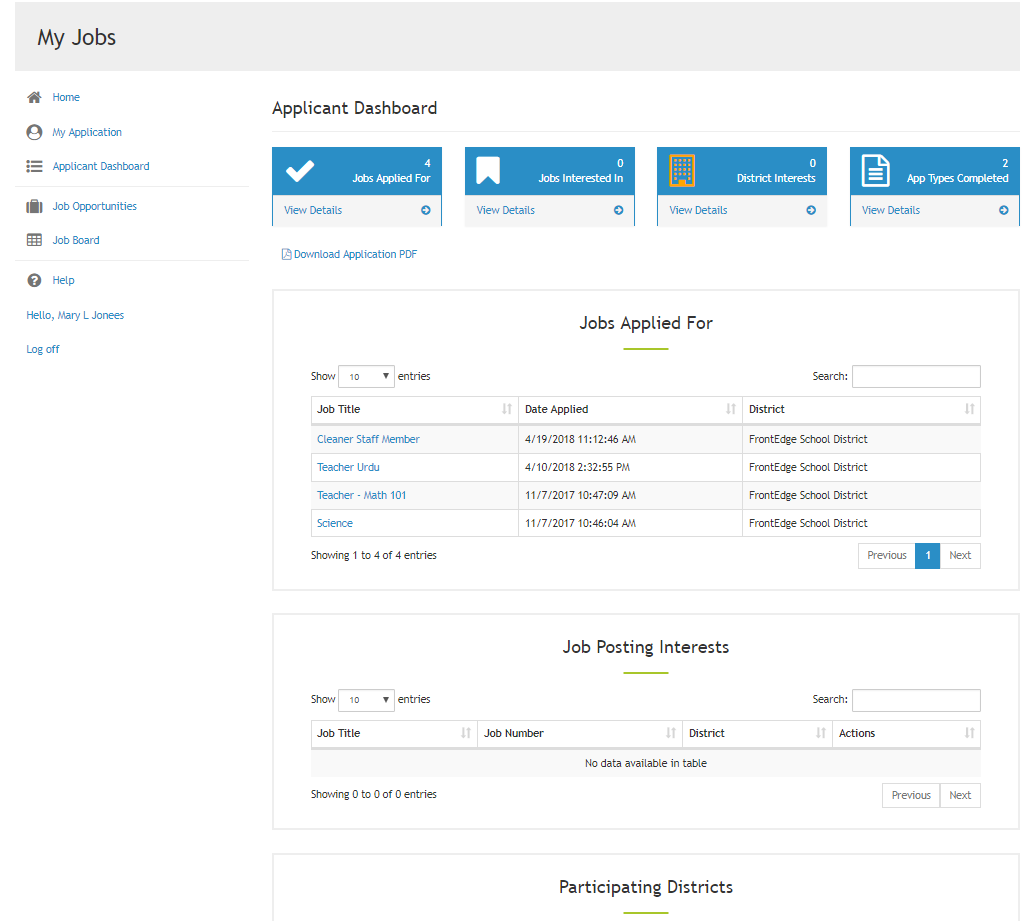This screenshot has width=1032, height=921.
Task: Click the checkmark icon on Jobs Applied For card
Action: (x=300, y=170)
